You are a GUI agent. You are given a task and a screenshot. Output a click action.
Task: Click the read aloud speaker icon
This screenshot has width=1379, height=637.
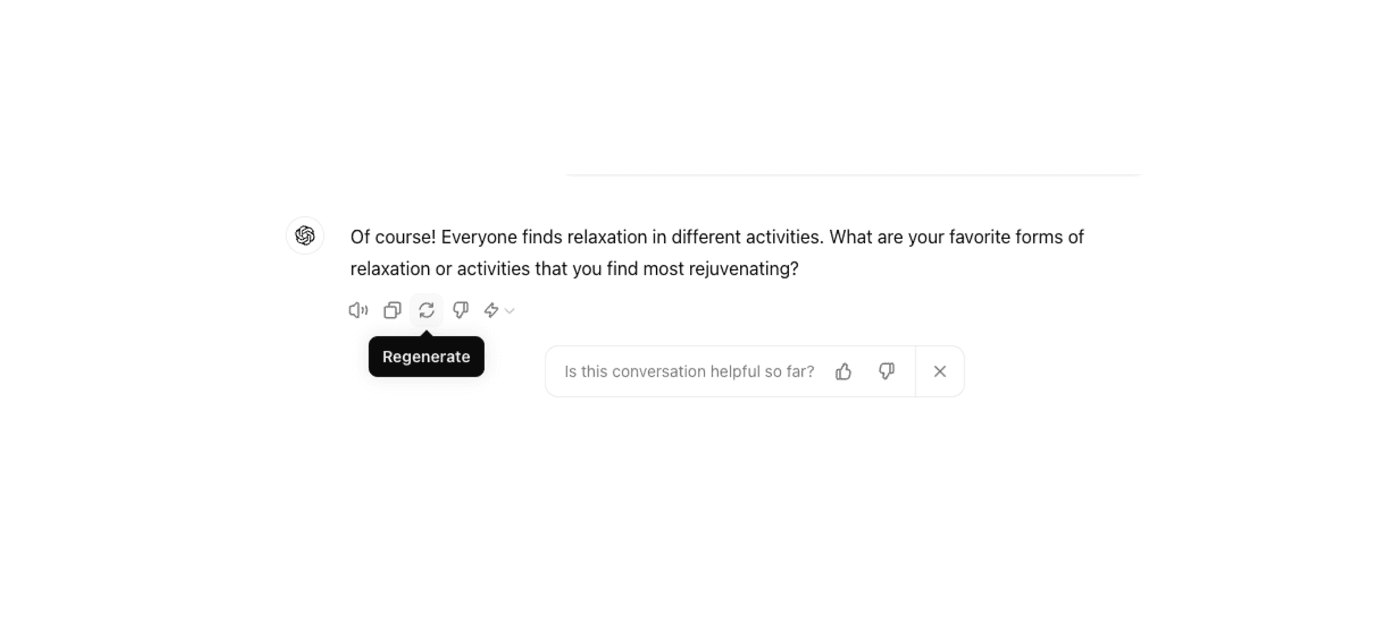[x=358, y=310]
